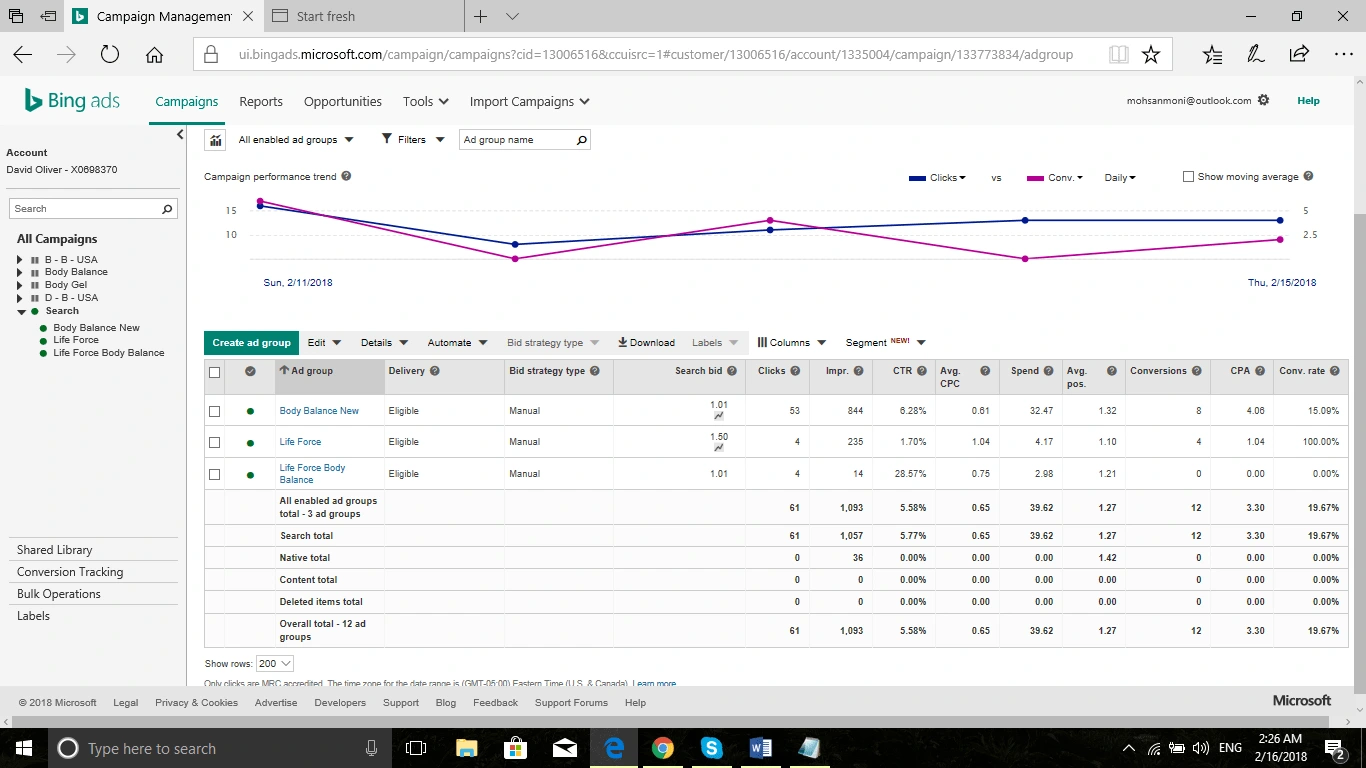The image size is (1366, 768).
Task: Click the Impr. column help icon
Action: pyautogui.click(x=859, y=371)
